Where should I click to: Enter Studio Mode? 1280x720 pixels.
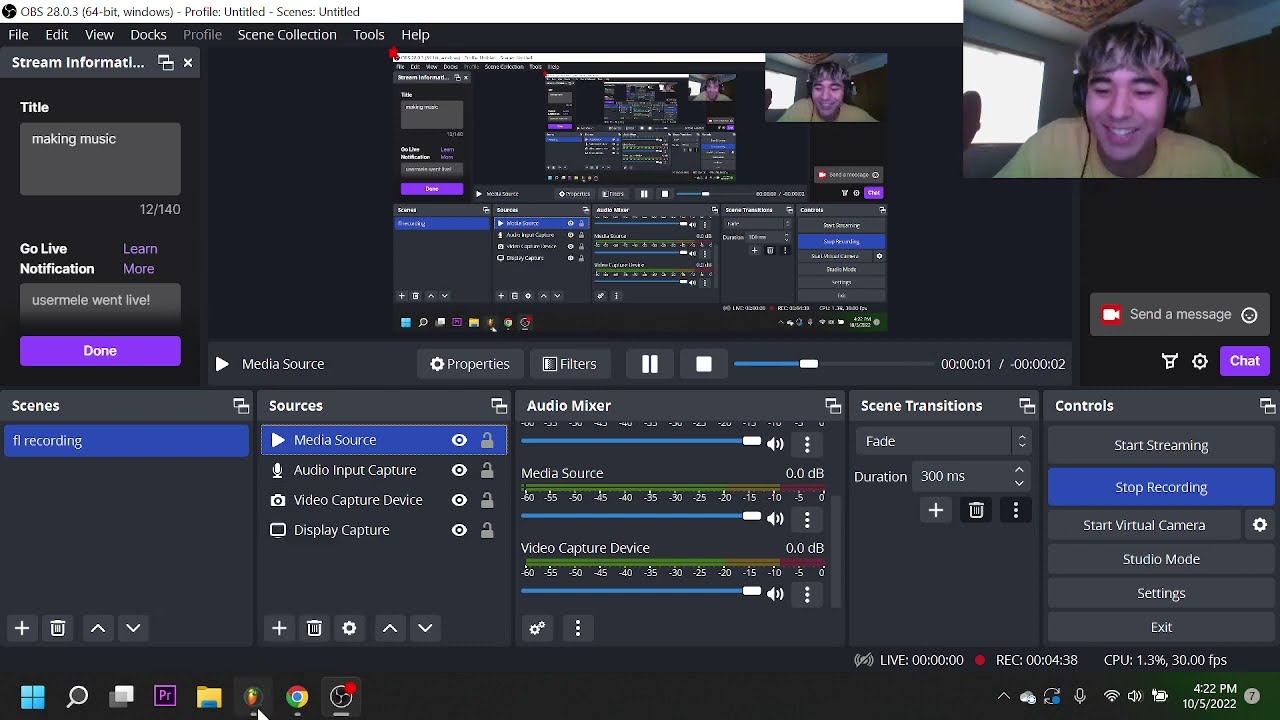point(1161,559)
